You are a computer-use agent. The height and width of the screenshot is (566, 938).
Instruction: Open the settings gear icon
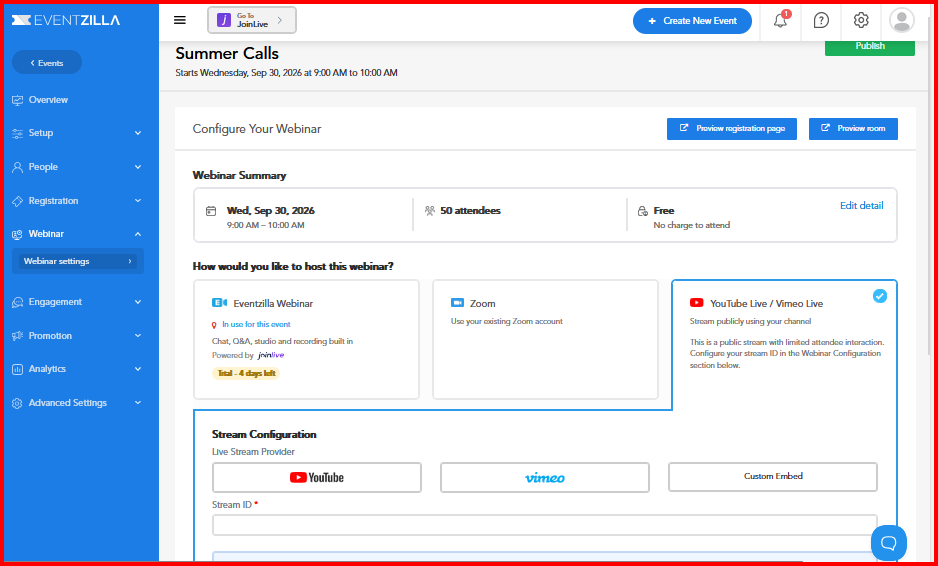point(861,20)
